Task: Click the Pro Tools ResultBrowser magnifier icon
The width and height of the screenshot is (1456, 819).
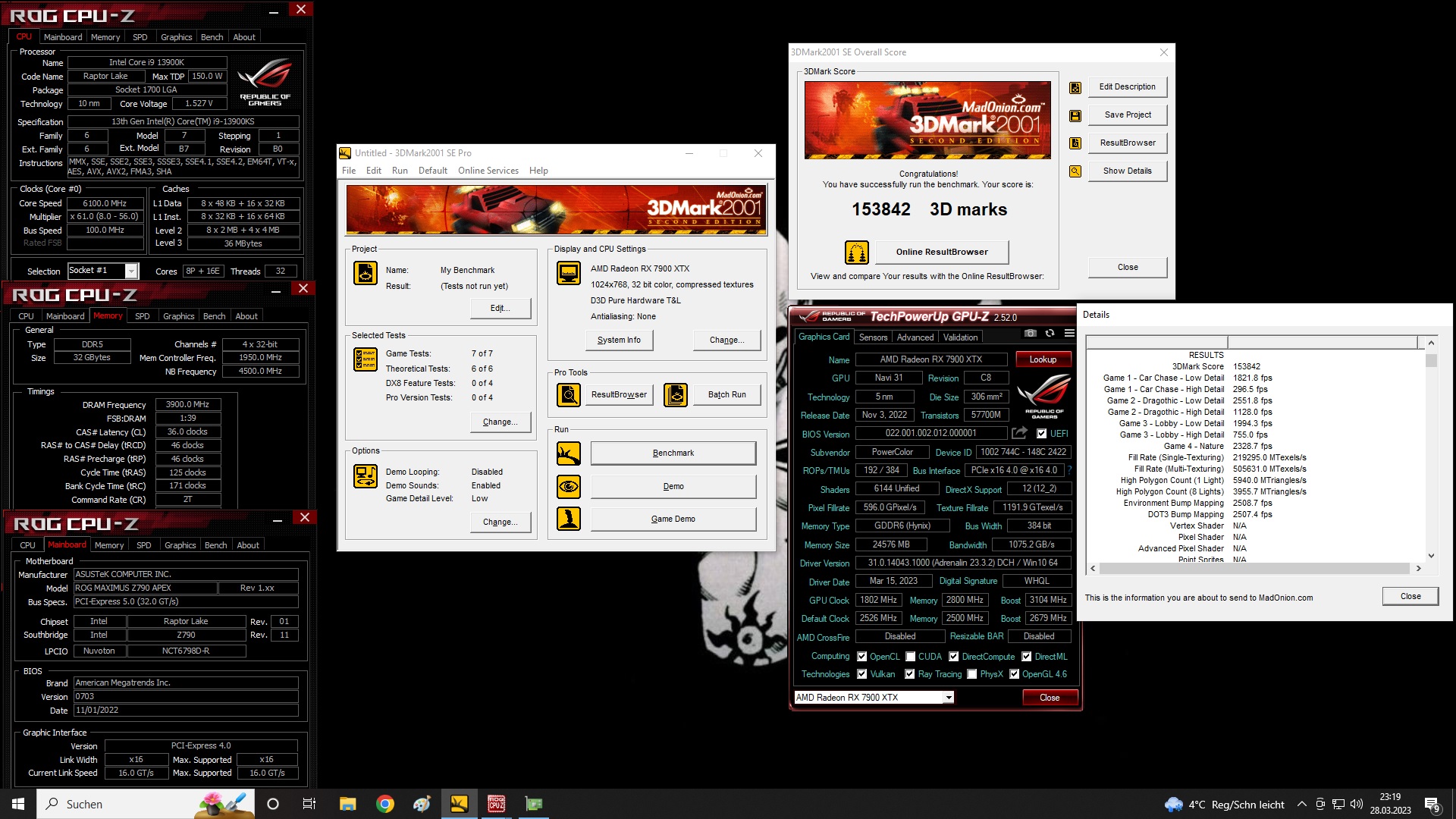Action: click(569, 394)
